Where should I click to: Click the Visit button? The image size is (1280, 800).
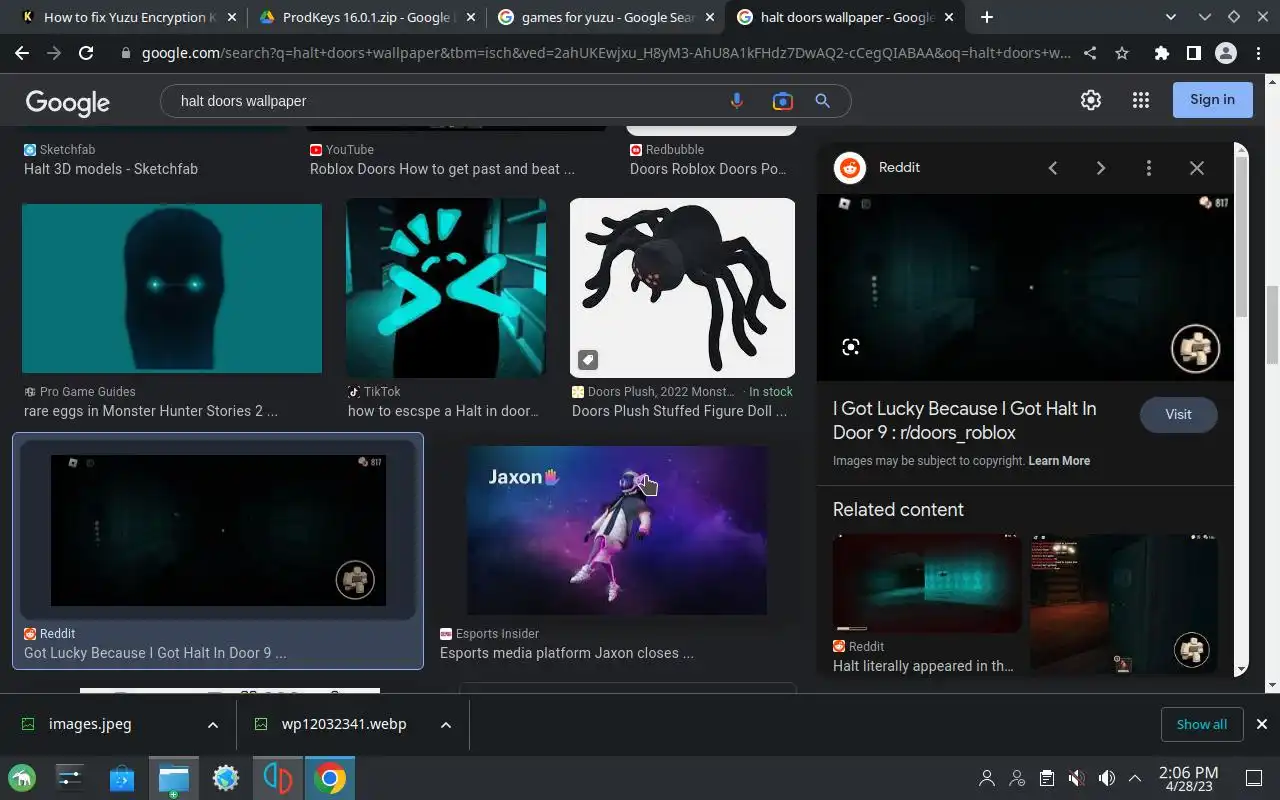click(x=1178, y=414)
